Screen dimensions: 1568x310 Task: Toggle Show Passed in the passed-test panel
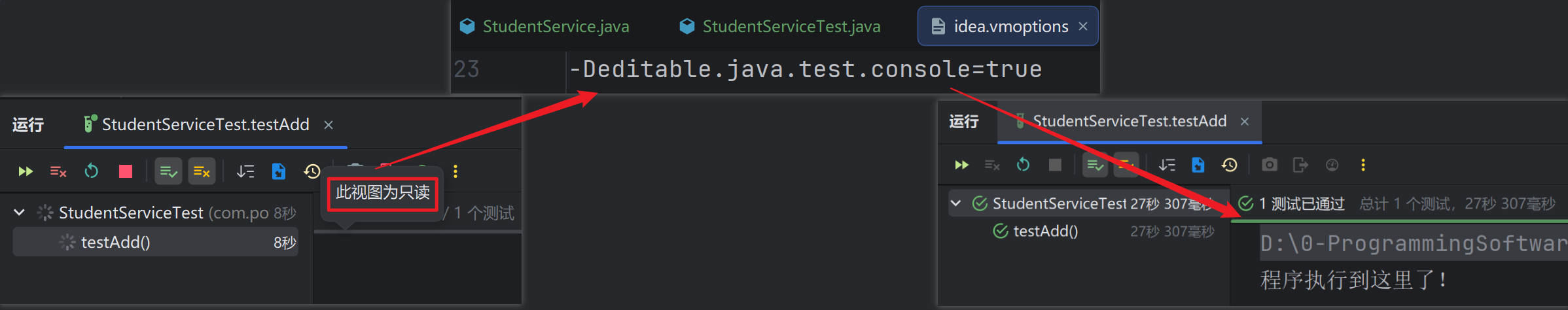coord(1095,165)
